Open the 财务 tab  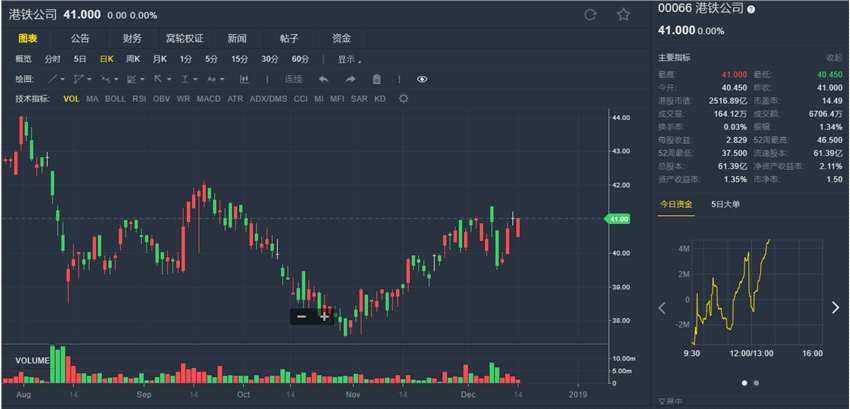click(x=132, y=39)
